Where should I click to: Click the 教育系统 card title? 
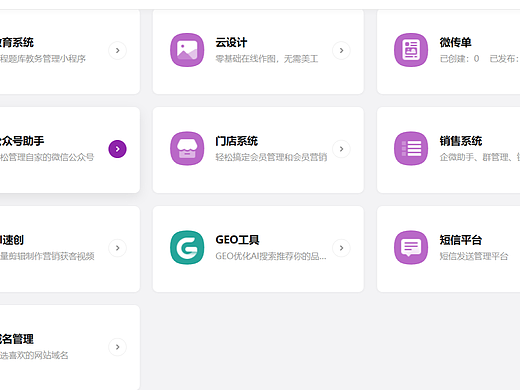click(x=17, y=42)
